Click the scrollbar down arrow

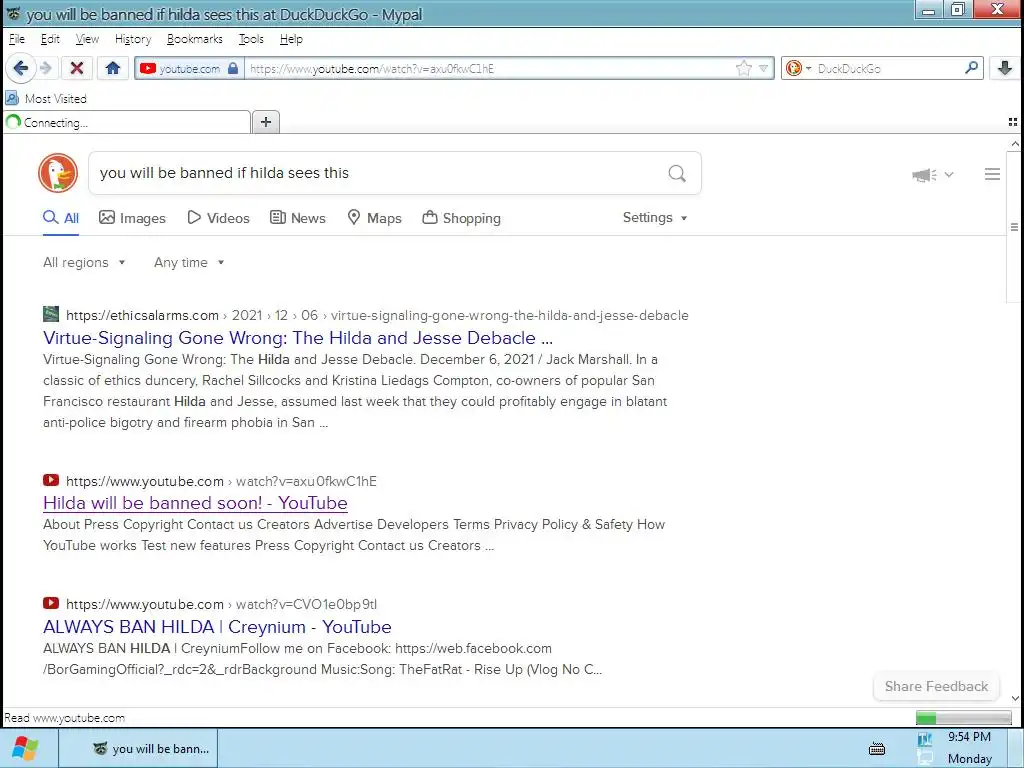pyautogui.click(x=1014, y=698)
